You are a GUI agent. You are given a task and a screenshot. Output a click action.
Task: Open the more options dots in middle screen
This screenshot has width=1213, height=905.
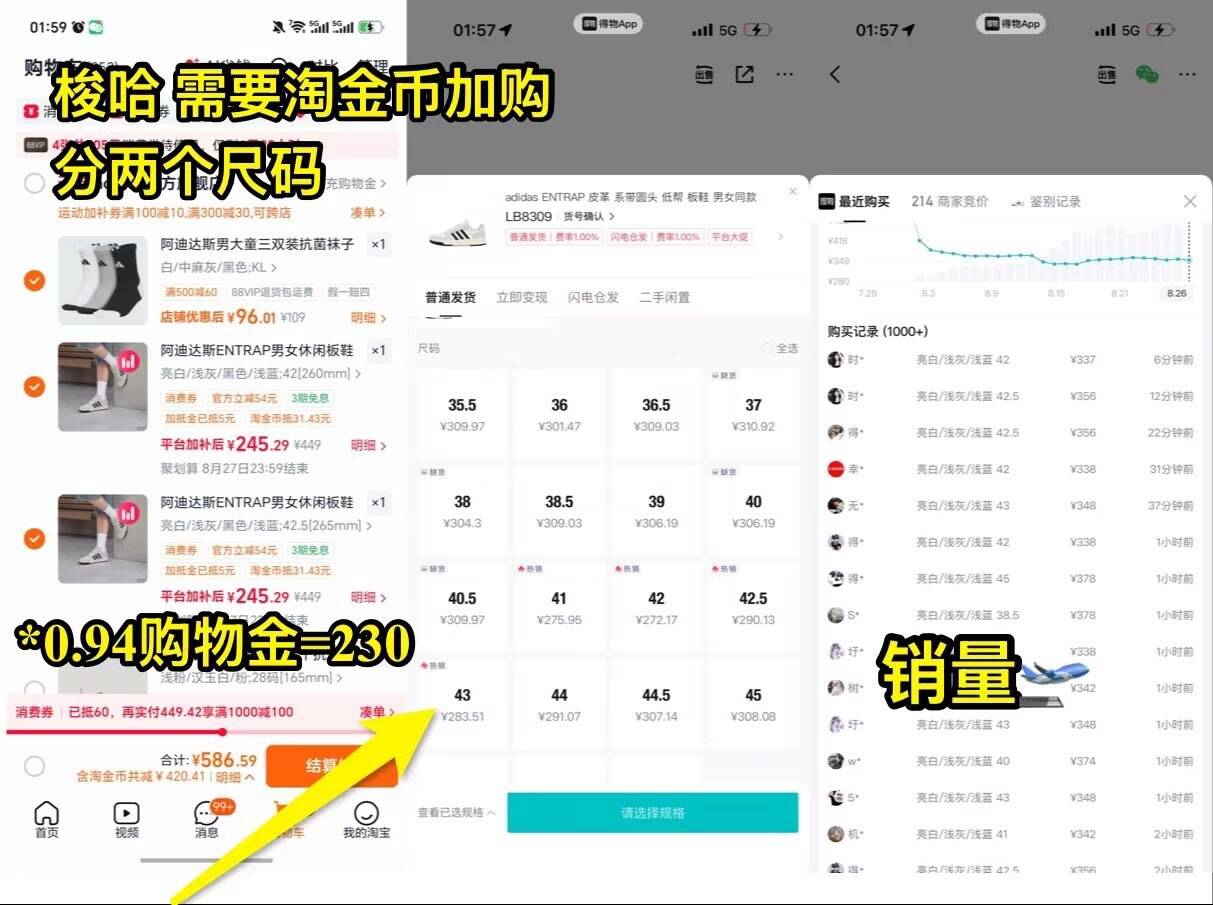[784, 74]
